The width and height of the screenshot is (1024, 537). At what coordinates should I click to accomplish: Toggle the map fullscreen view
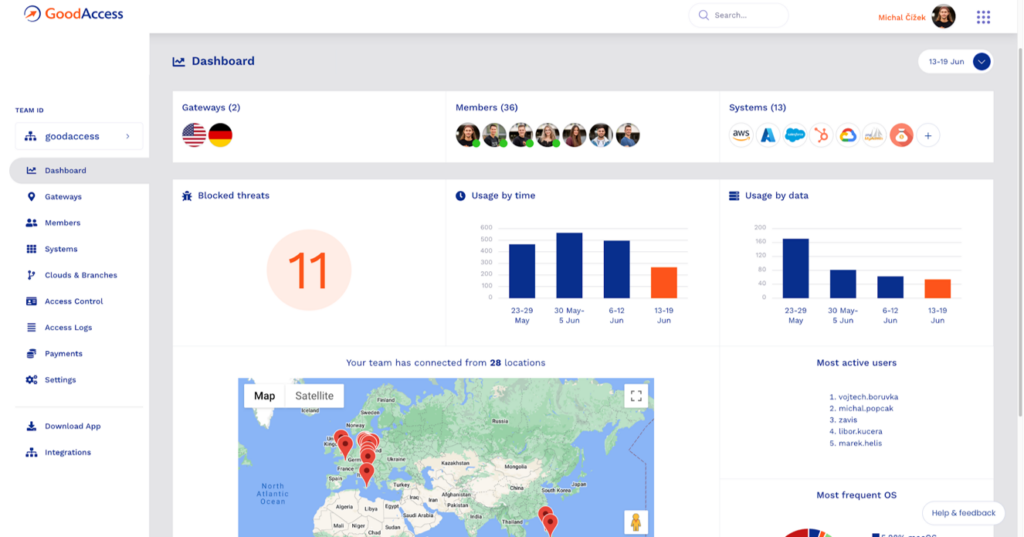[634, 396]
